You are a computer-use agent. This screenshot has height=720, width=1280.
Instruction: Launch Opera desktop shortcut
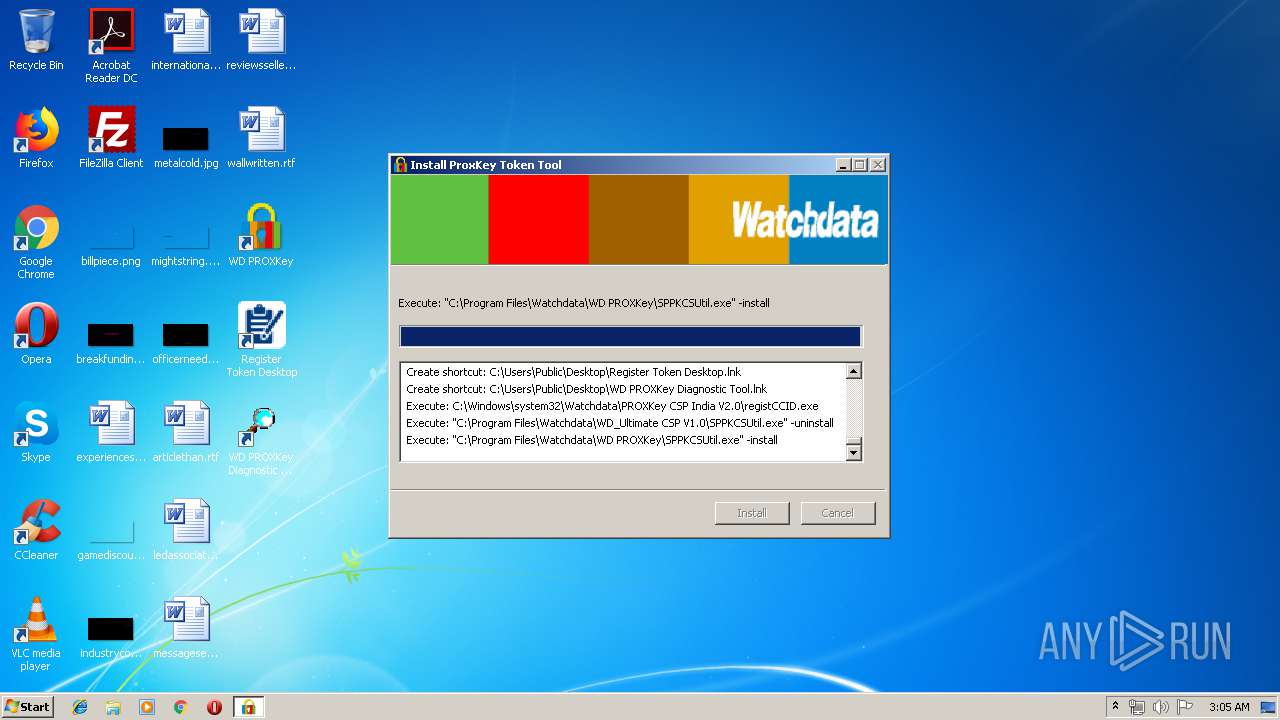tap(36, 334)
